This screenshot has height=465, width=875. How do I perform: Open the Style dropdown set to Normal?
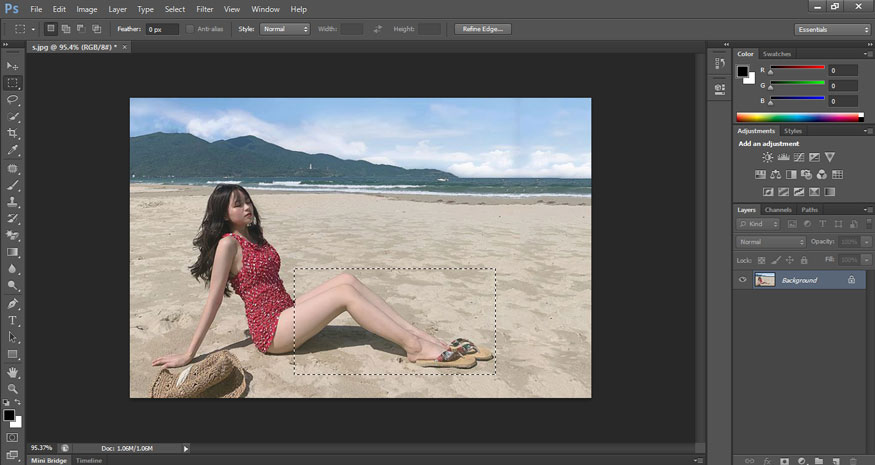284,29
